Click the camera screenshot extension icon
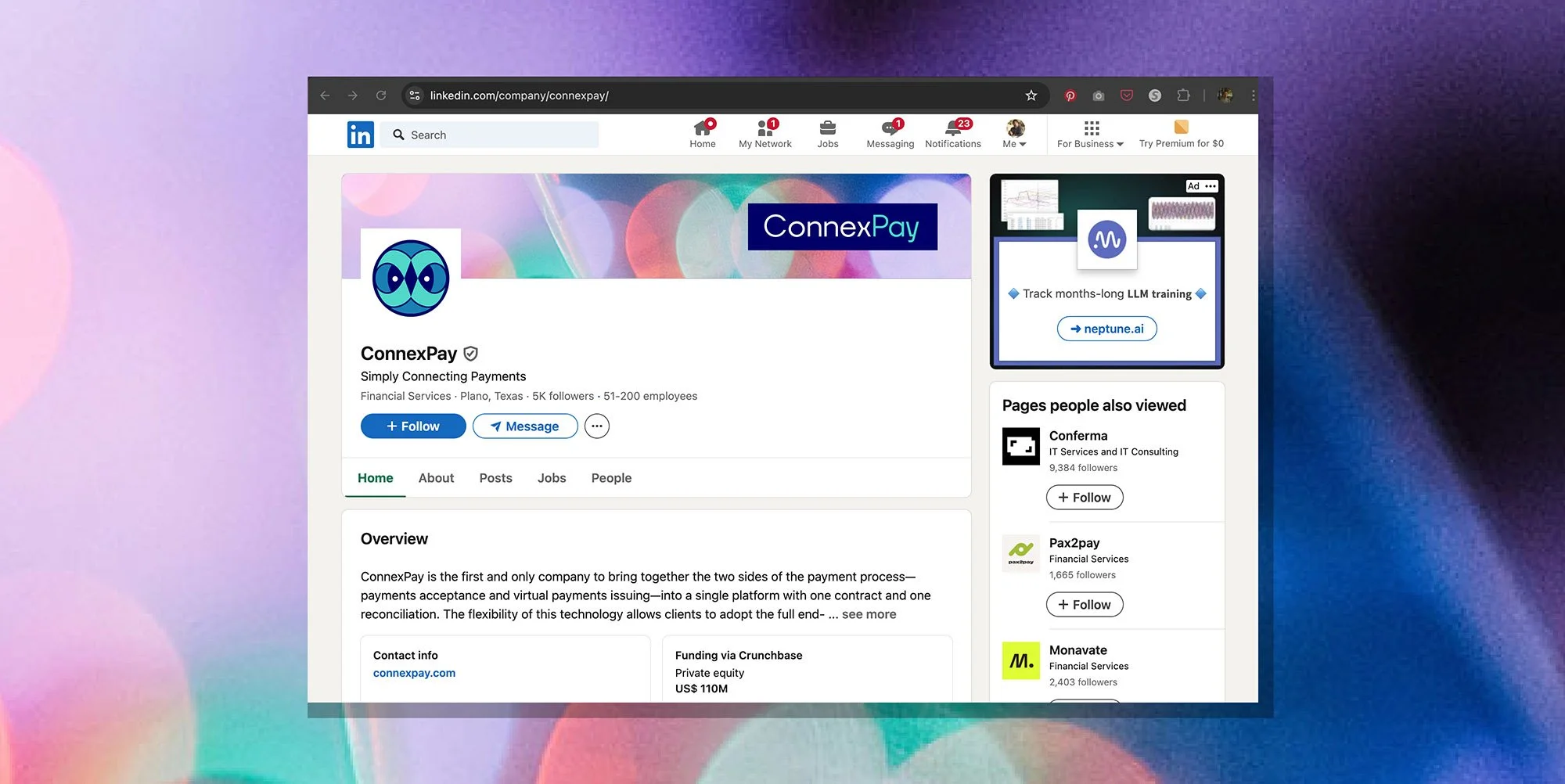 tap(1099, 95)
